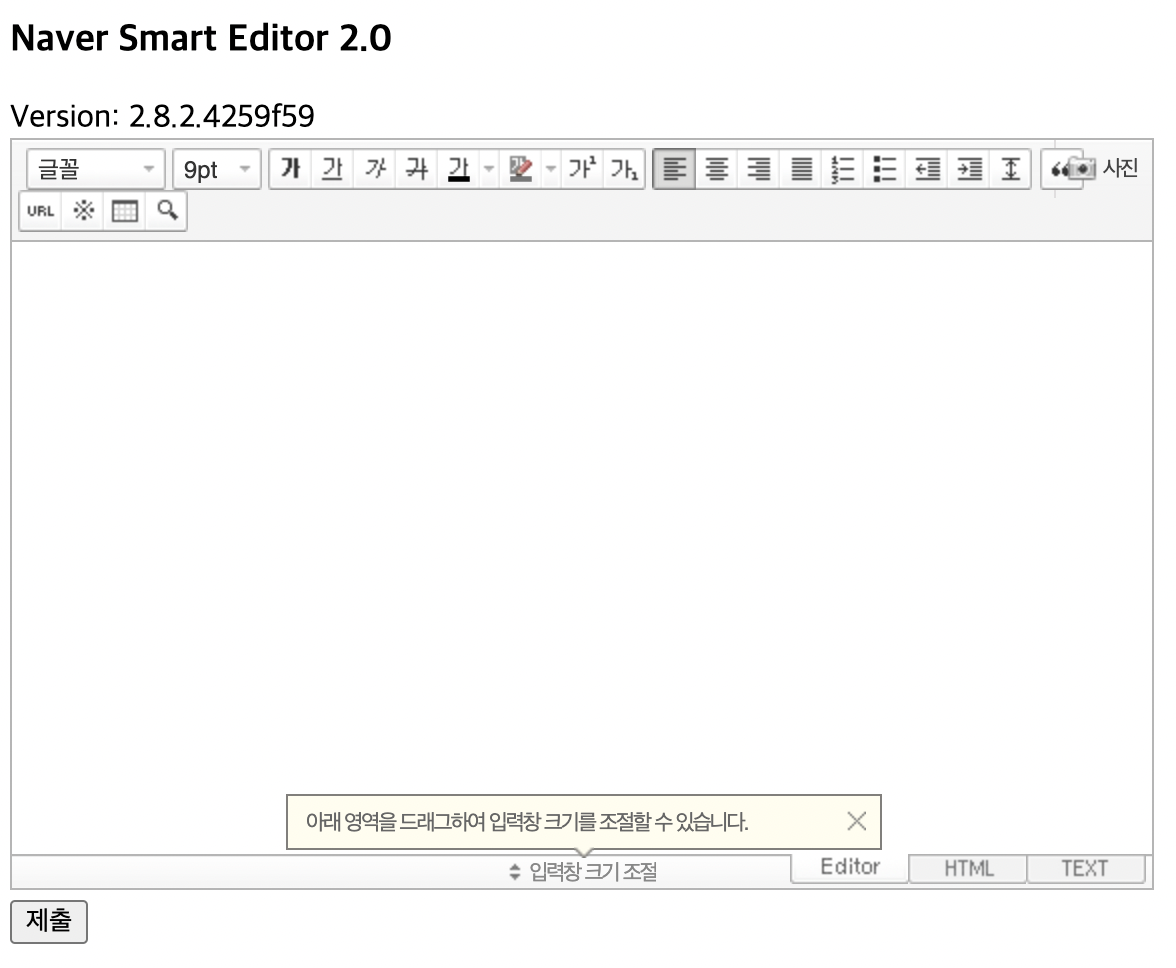Insert a quotation block
1176x968 pixels.
pyautogui.click(x=1054, y=169)
